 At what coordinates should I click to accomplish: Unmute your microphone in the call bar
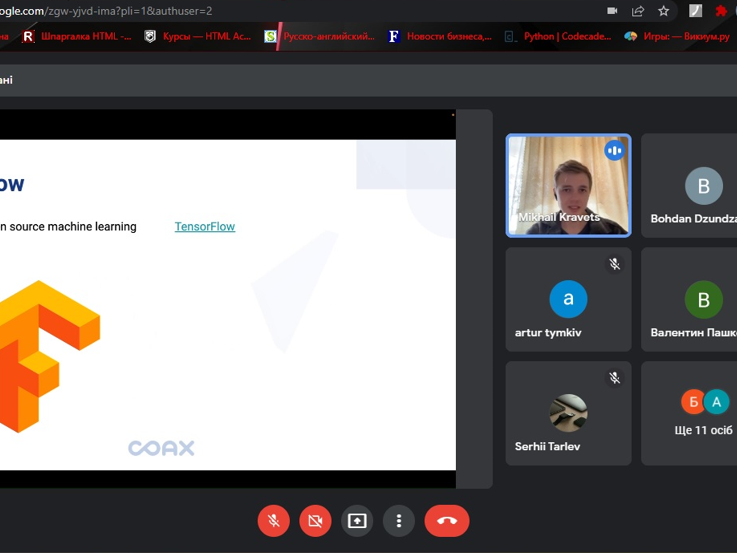tap(273, 521)
